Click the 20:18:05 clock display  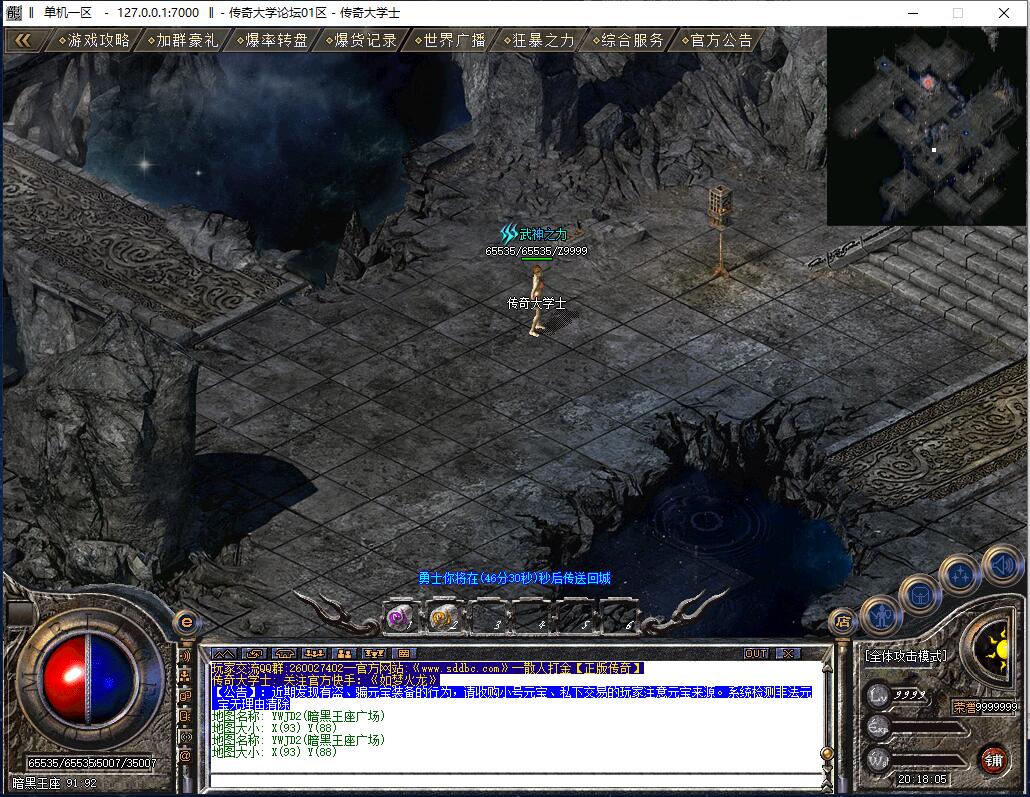pos(922,779)
